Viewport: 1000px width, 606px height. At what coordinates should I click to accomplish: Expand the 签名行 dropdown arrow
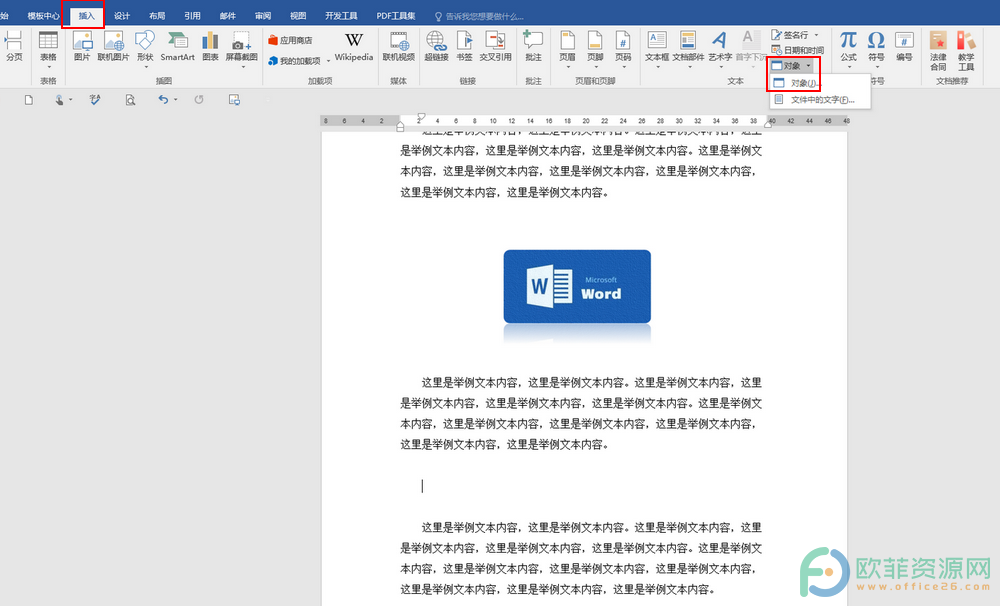pos(816,35)
